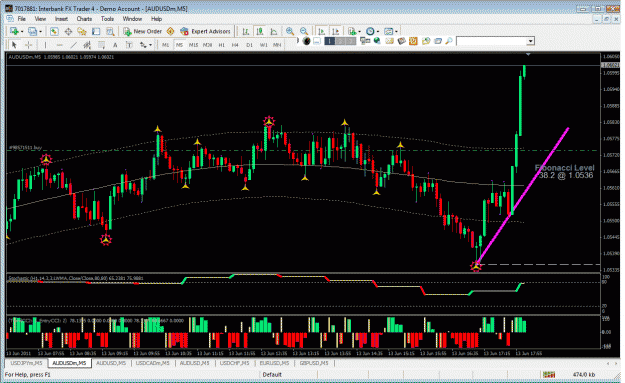Open the Tools menu
The image size is (625, 383).
107,19
